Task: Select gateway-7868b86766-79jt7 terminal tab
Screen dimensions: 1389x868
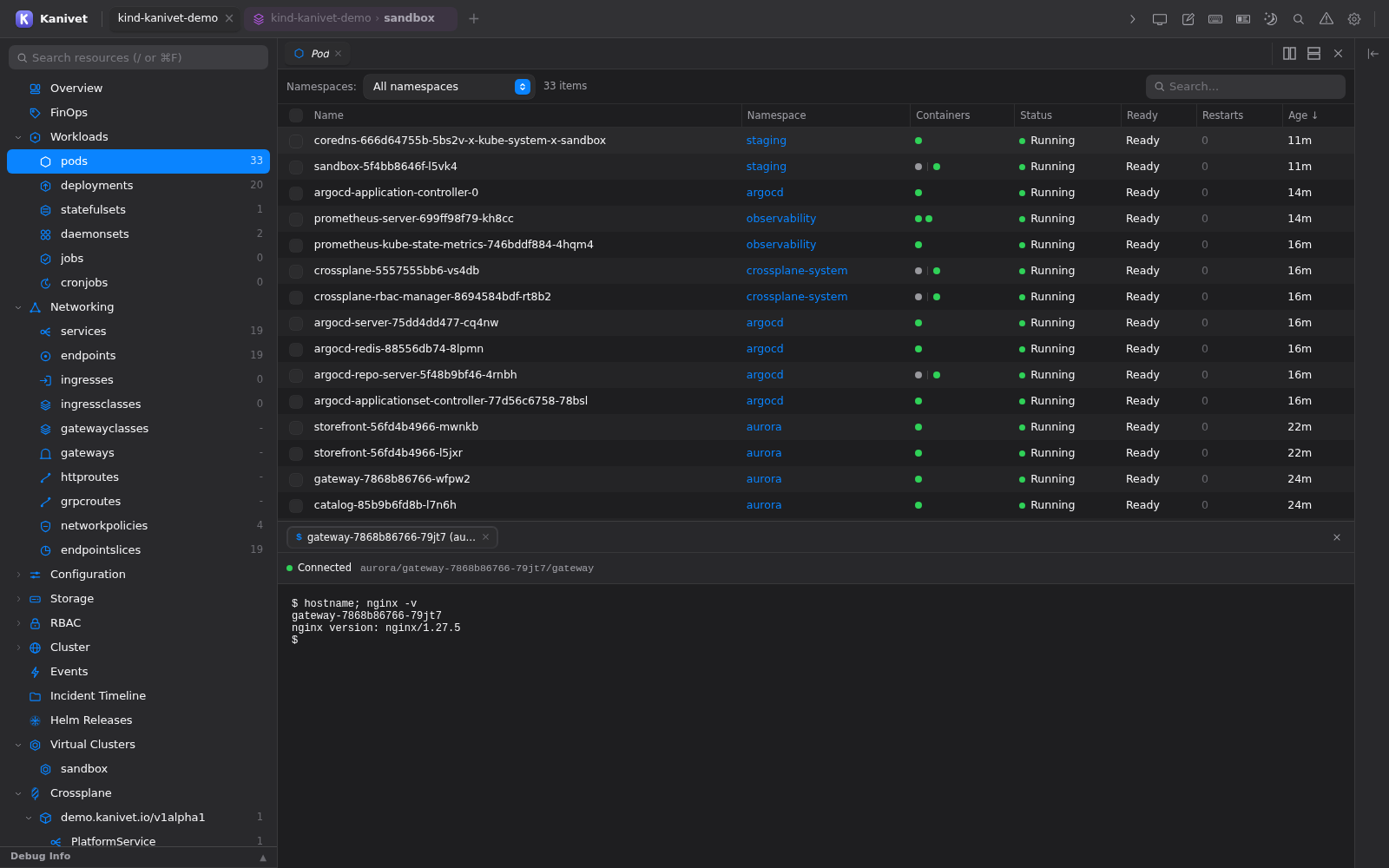Action: click(392, 537)
